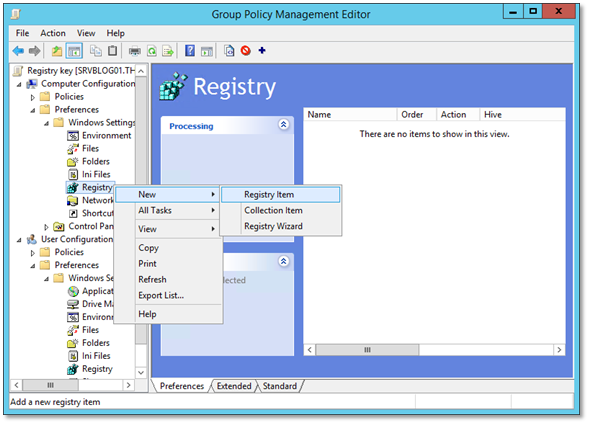The image size is (589, 424).
Task: Click the Forward arrow toolbar icon
Action: point(35,50)
